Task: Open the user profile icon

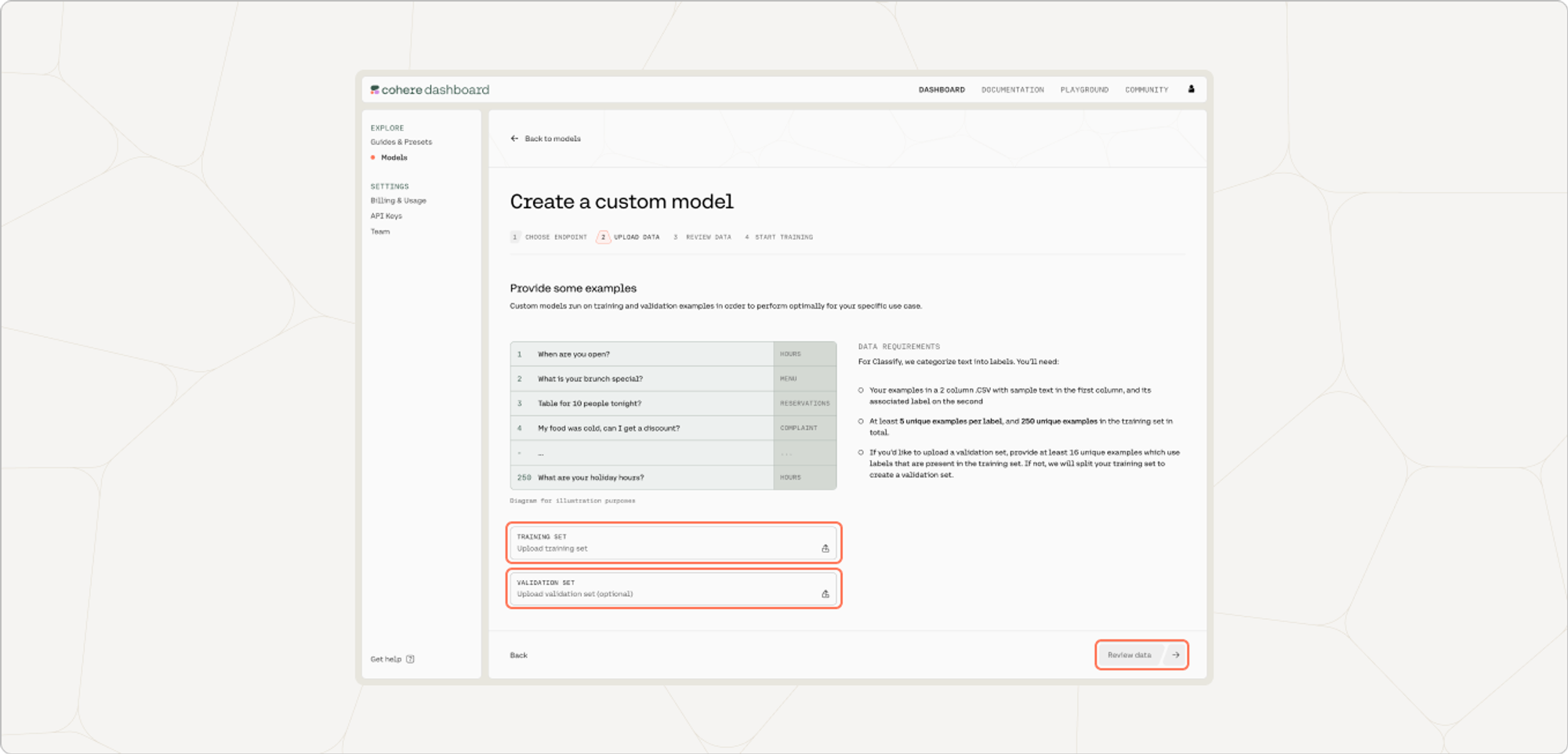Action: point(1191,89)
